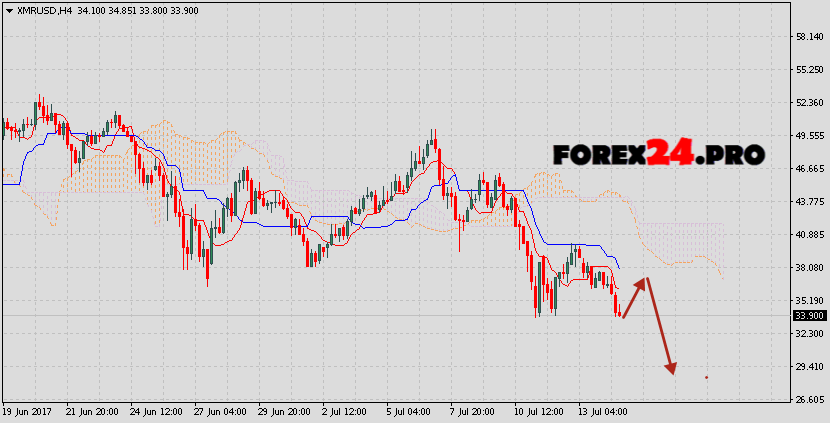Select the 46.665 price axis label
830x423 pixels.
809,168
